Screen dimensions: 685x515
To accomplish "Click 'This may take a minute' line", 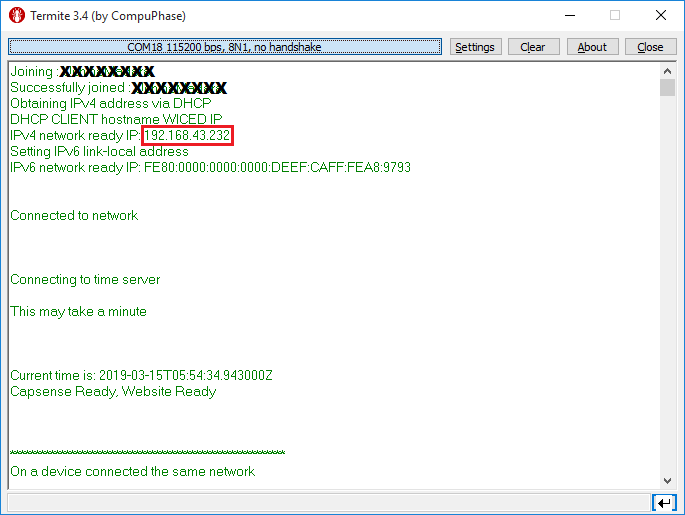I will [x=78, y=311].
